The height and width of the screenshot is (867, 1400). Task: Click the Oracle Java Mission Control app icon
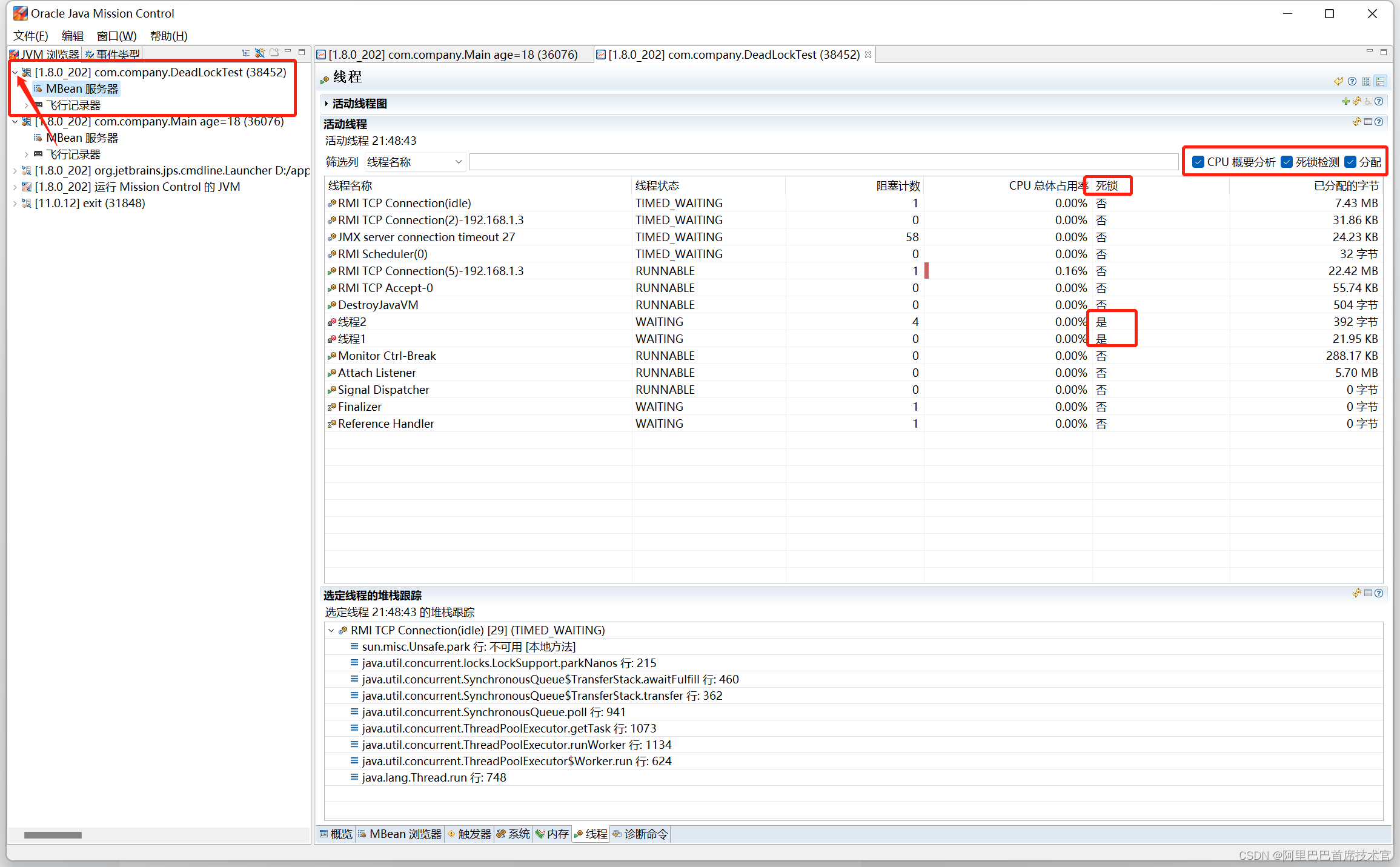[x=20, y=13]
